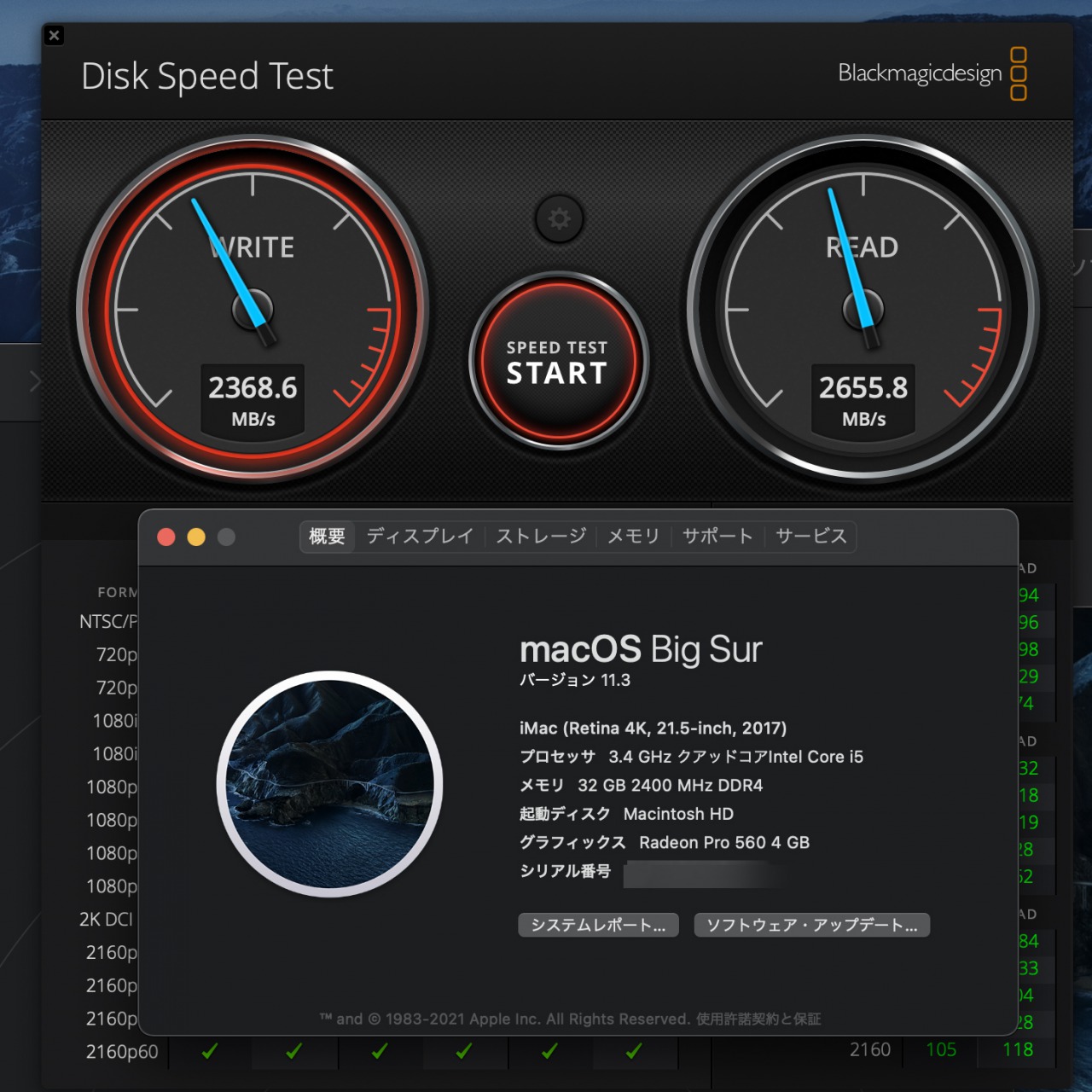Click the macOS Big Sur wallpaper icon
This screenshot has height=1092, width=1092.
pyautogui.click(x=329, y=784)
